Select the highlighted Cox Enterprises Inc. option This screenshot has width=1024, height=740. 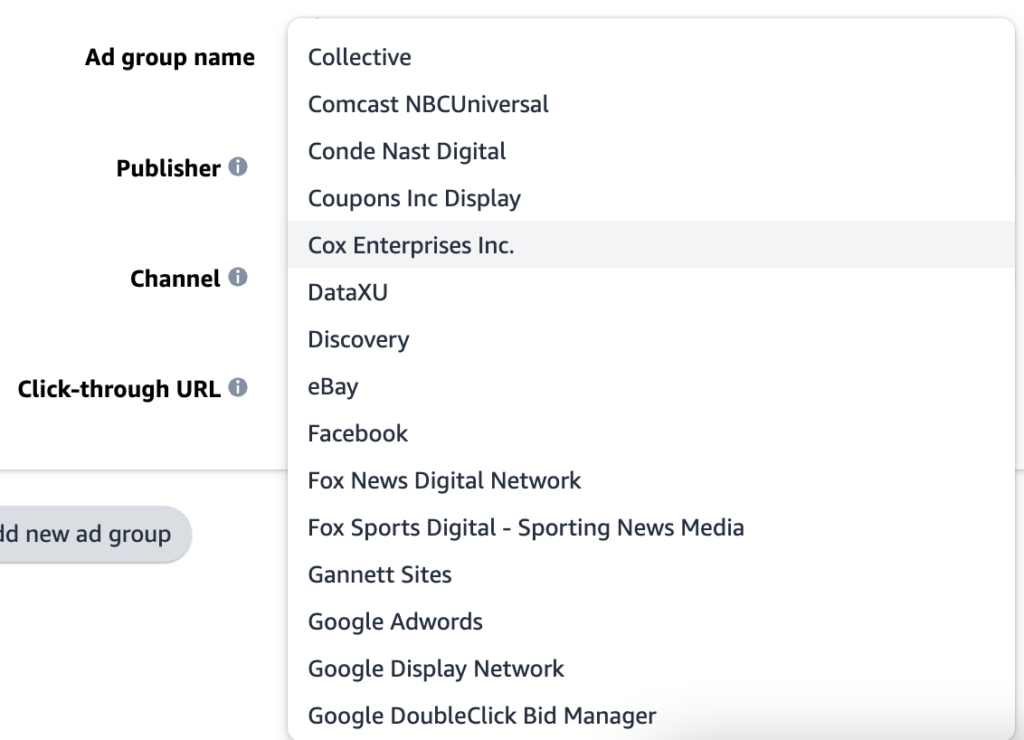(x=411, y=245)
